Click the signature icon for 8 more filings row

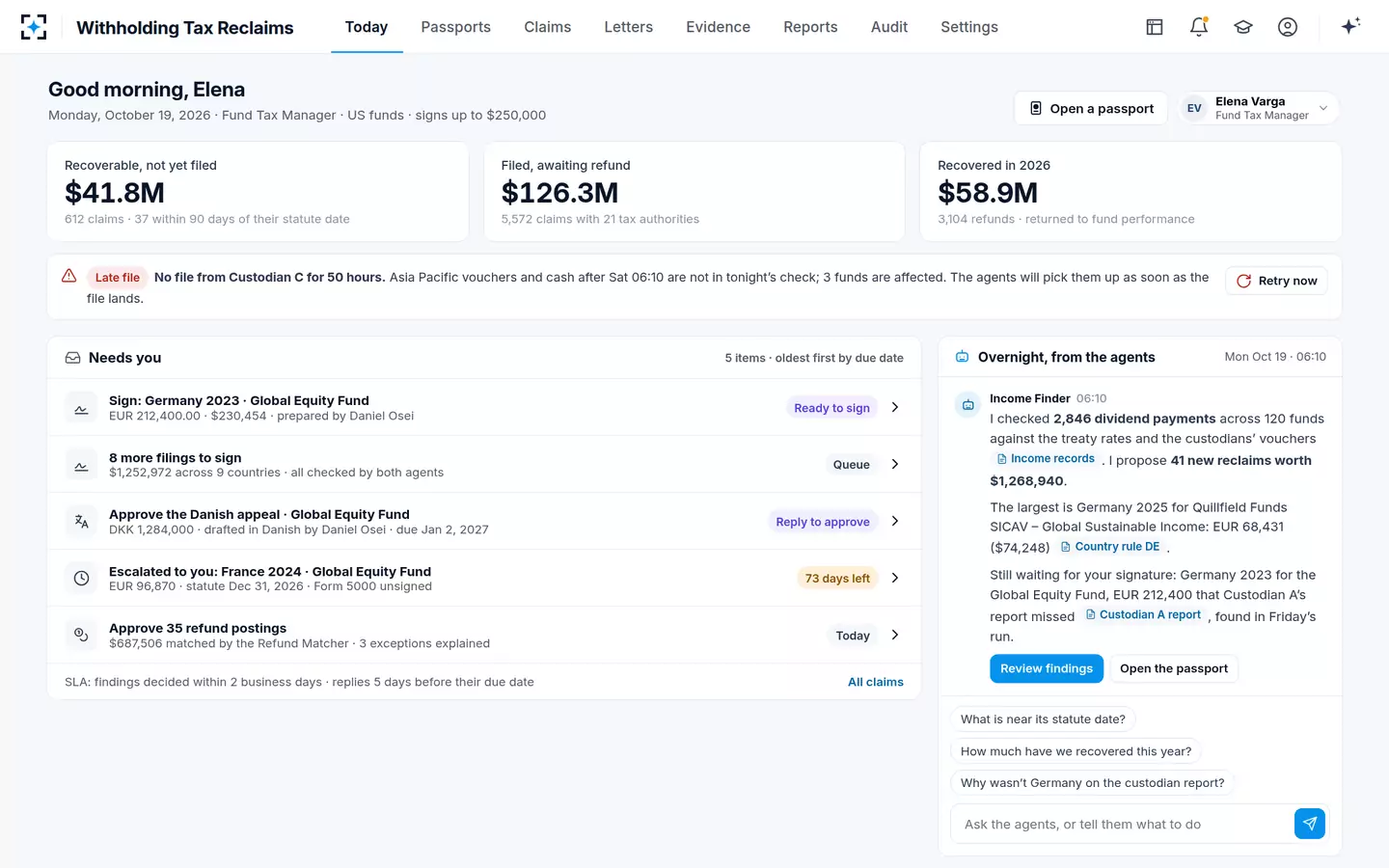tap(81, 465)
